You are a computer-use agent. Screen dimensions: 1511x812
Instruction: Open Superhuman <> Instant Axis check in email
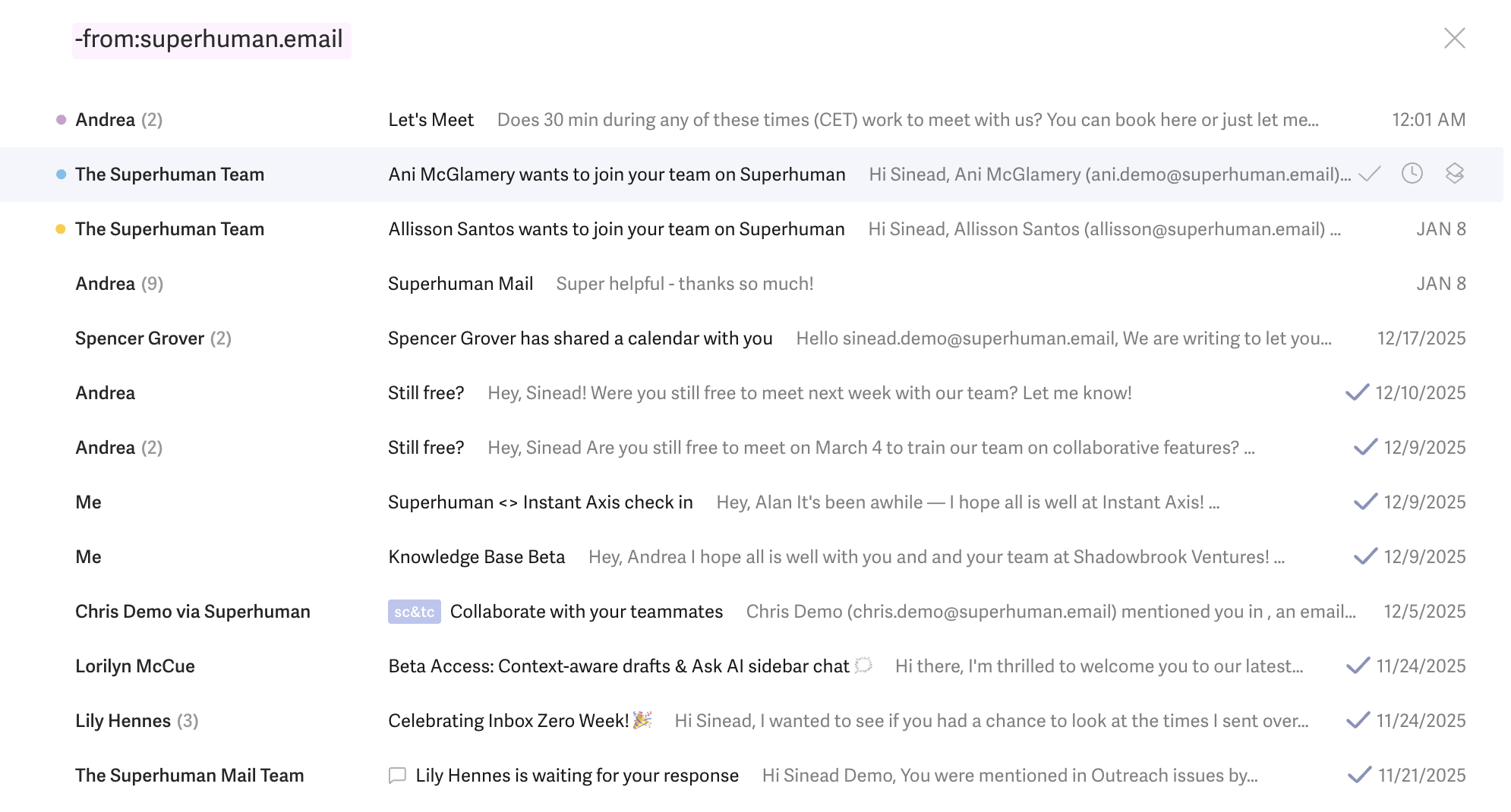pos(540,502)
